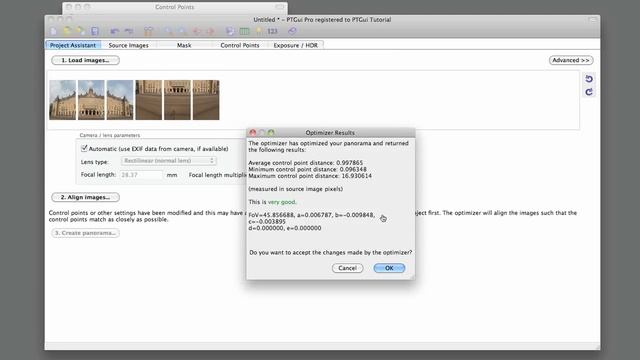640x360 pixels.
Task: Open the Exposure / HDR tab
Action: pyautogui.click(x=296, y=45)
